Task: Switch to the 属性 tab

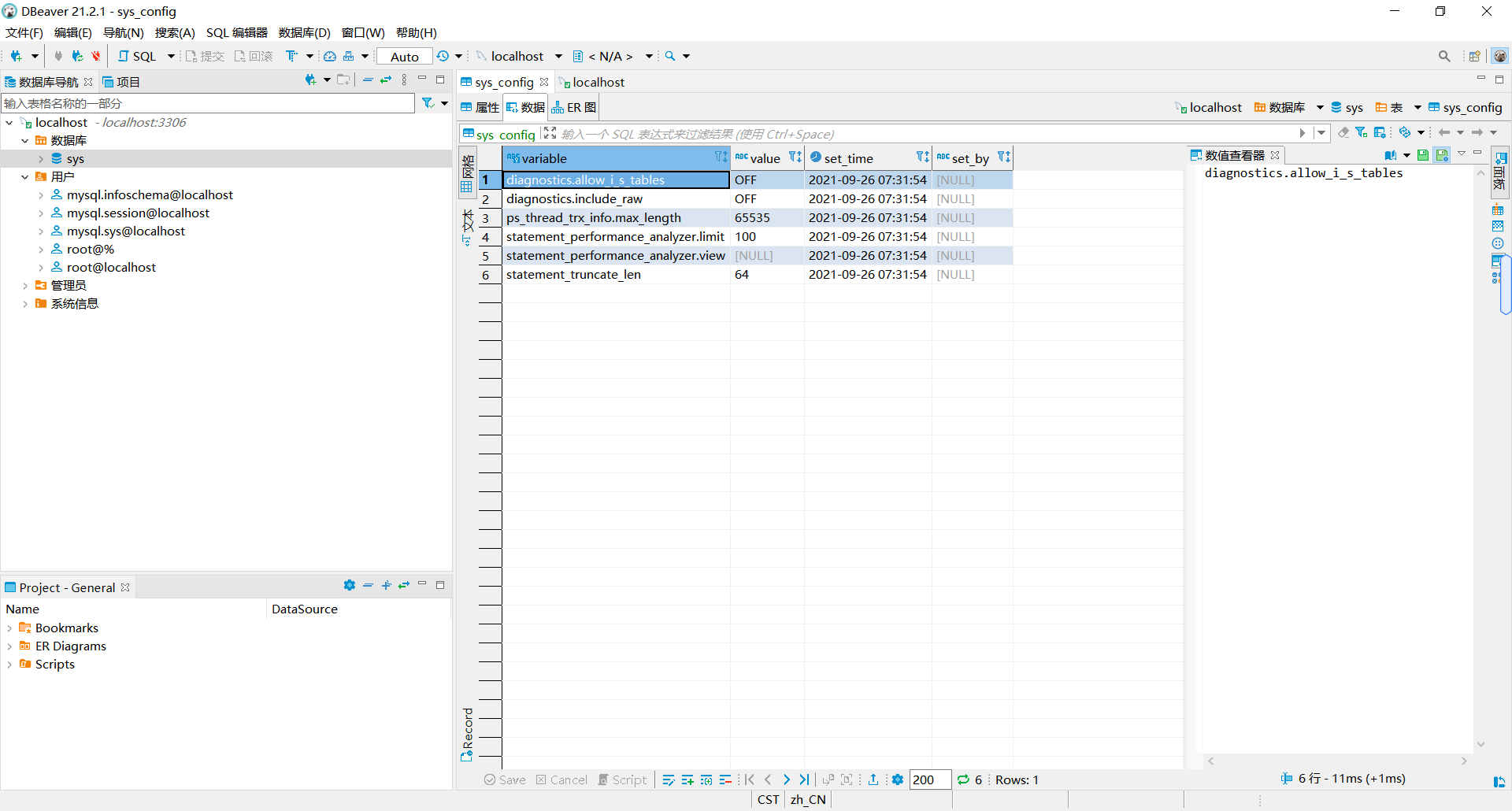Action: 480,107
